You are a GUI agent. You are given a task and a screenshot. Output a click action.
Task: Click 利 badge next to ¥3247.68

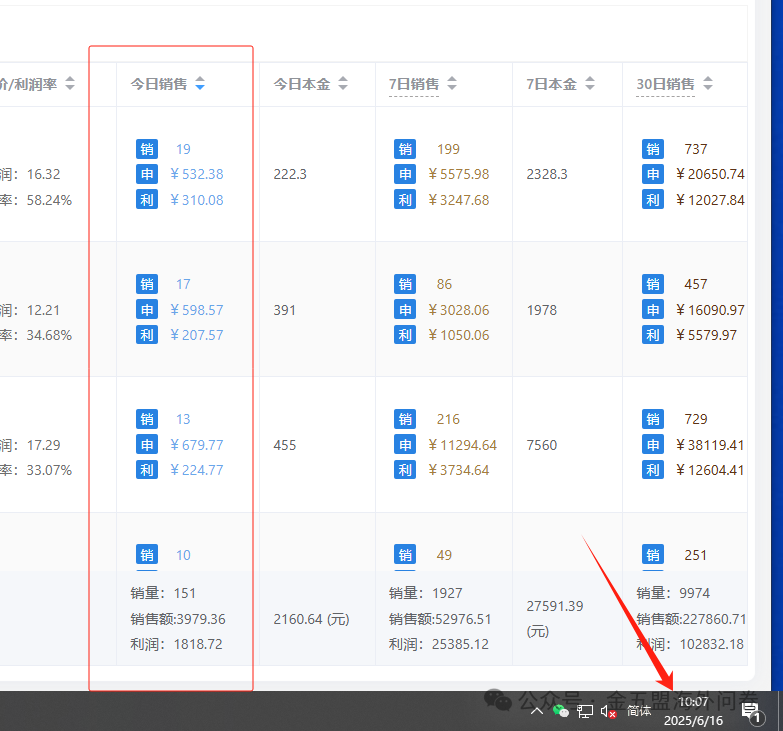click(x=405, y=200)
